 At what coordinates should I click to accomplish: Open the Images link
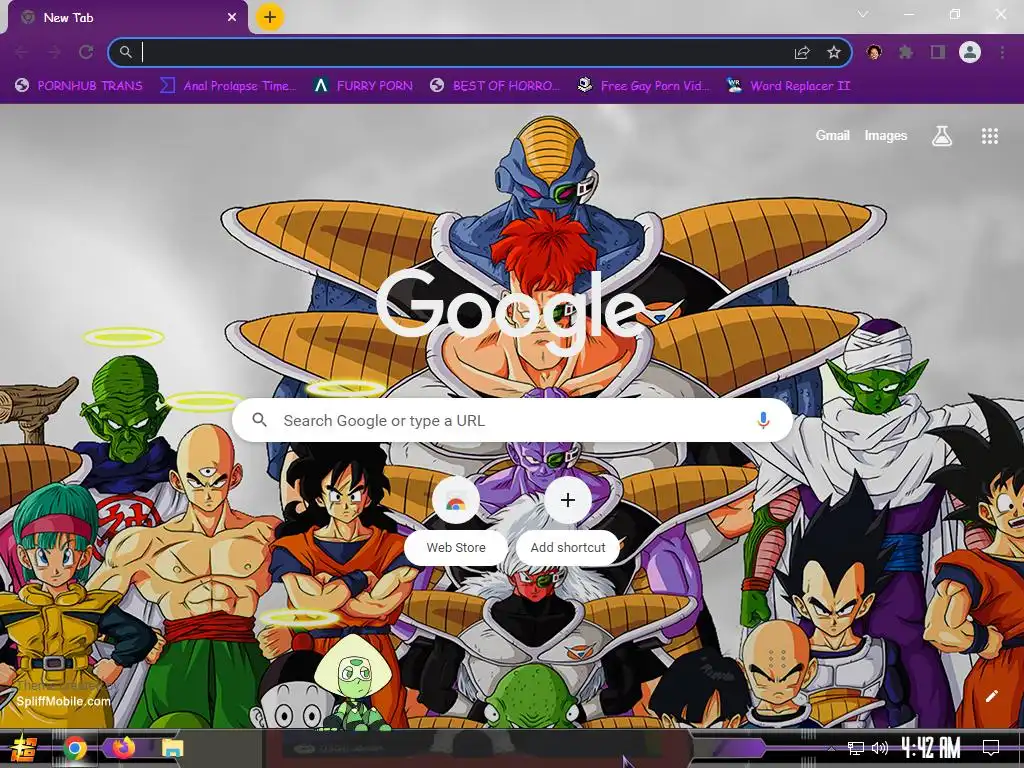tap(886, 135)
